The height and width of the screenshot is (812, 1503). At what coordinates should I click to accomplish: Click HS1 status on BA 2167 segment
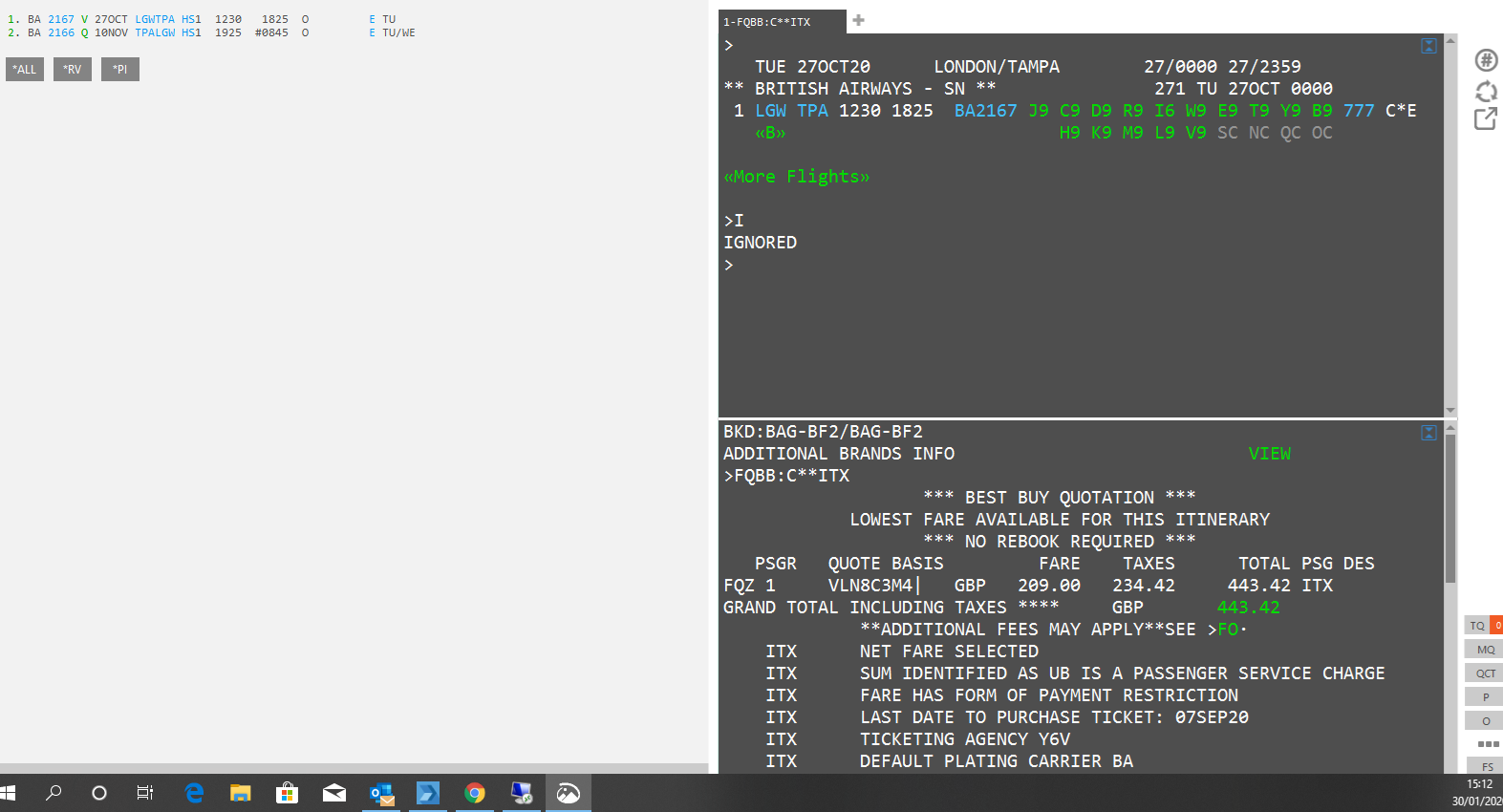pyautogui.click(x=191, y=19)
